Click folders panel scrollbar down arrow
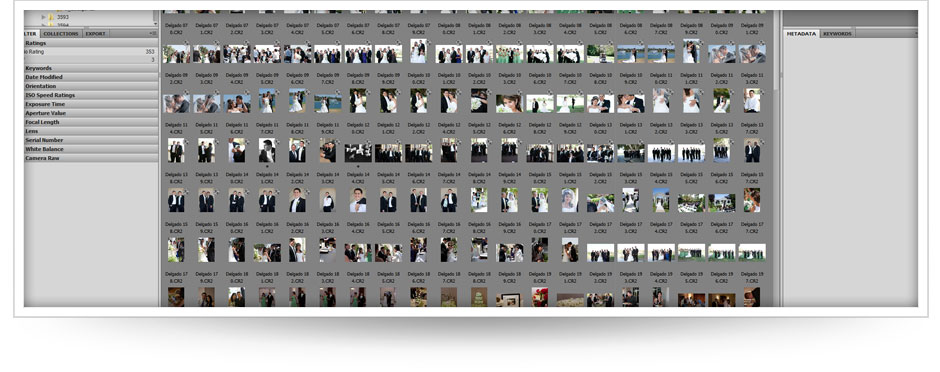The height and width of the screenshot is (372, 940). pos(156,24)
